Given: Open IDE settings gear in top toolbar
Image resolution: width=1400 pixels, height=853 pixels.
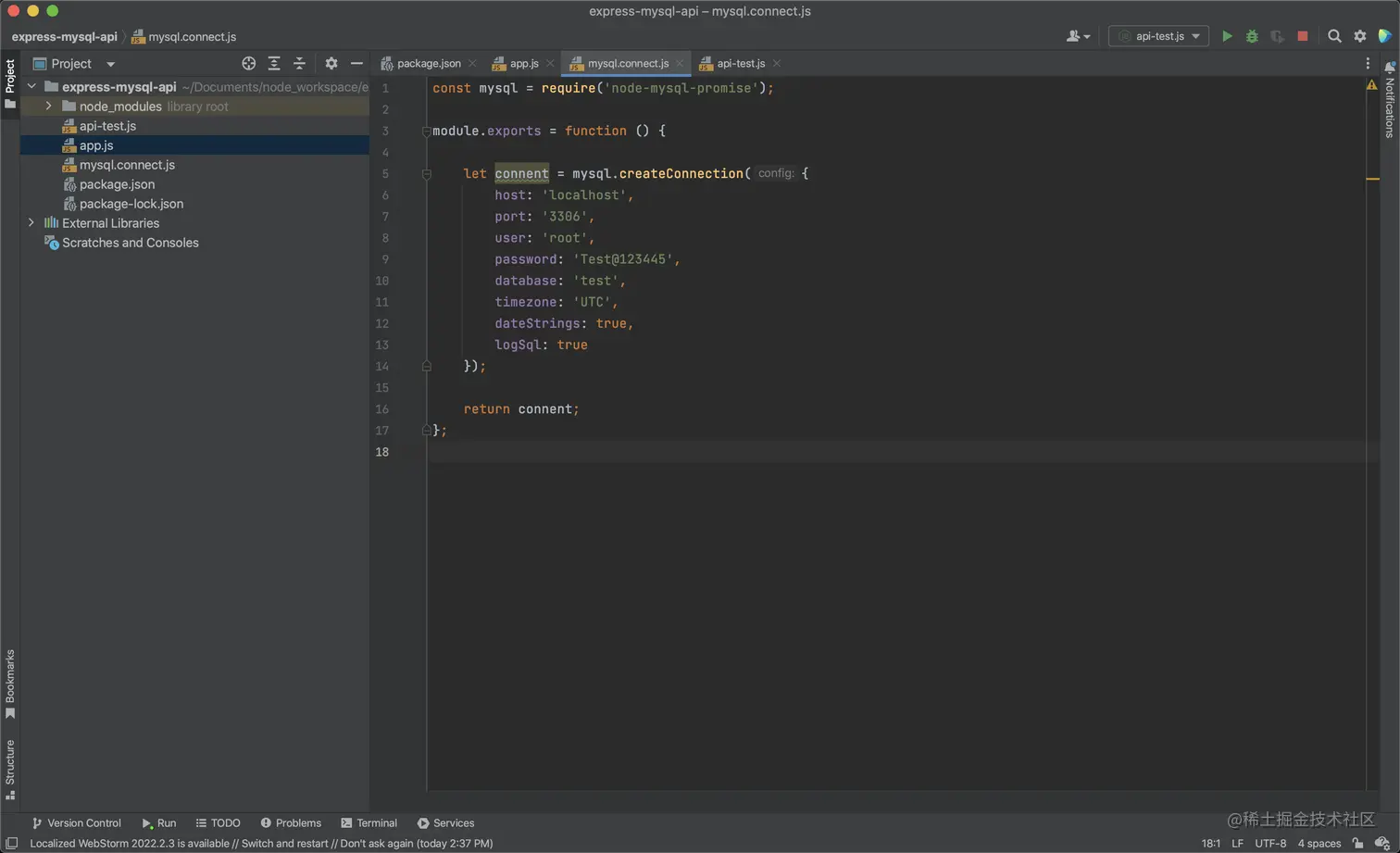Looking at the screenshot, I should point(1360,36).
